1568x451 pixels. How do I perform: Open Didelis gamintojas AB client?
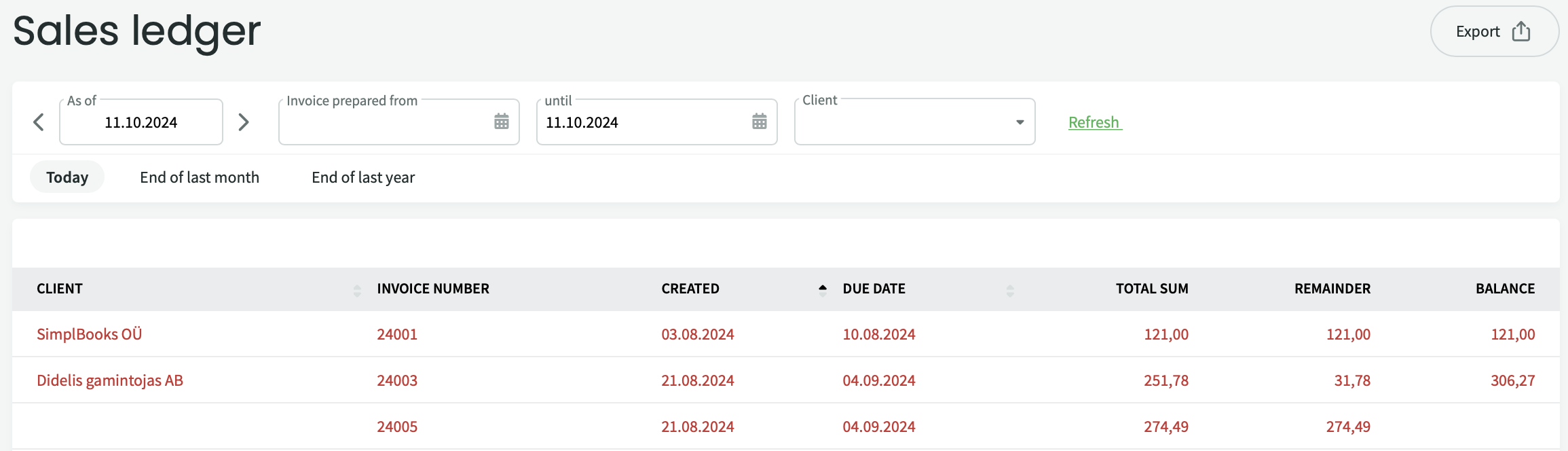click(x=110, y=380)
